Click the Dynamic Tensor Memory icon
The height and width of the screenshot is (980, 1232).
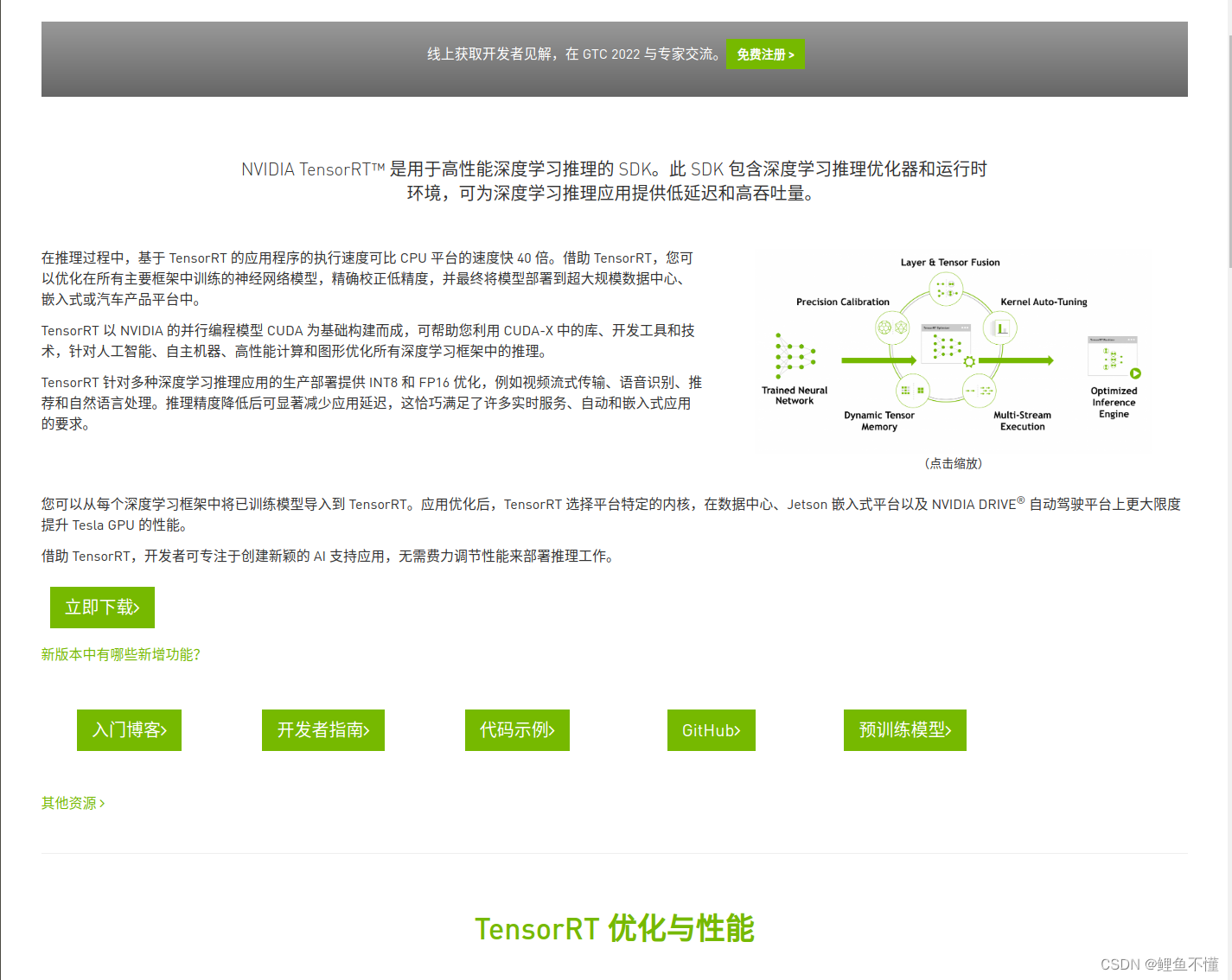[x=910, y=390]
